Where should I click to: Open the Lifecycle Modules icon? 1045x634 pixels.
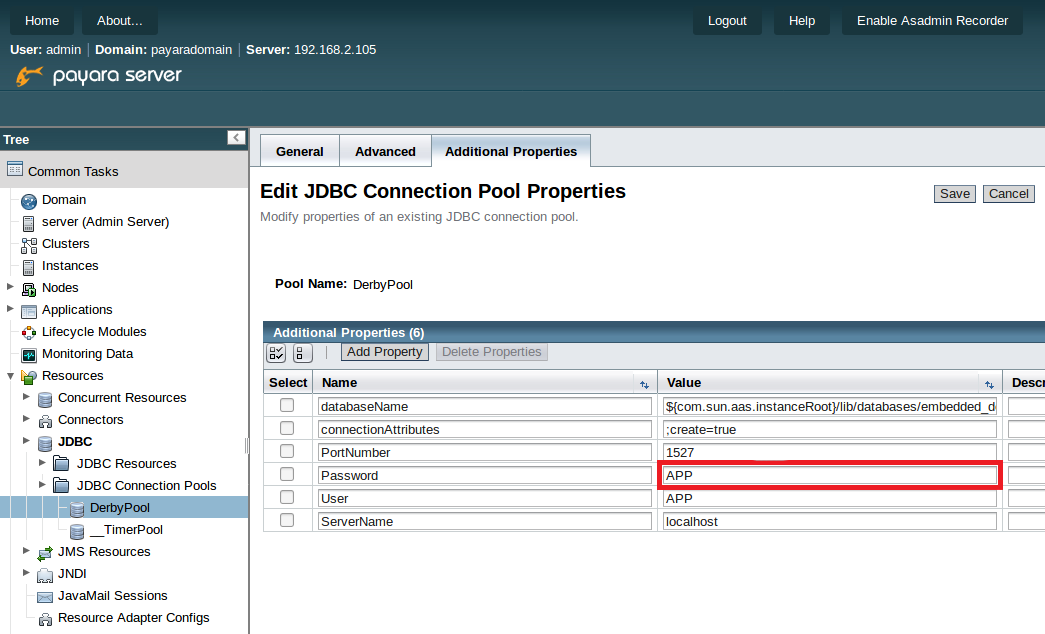pyautogui.click(x=29, y=333)
